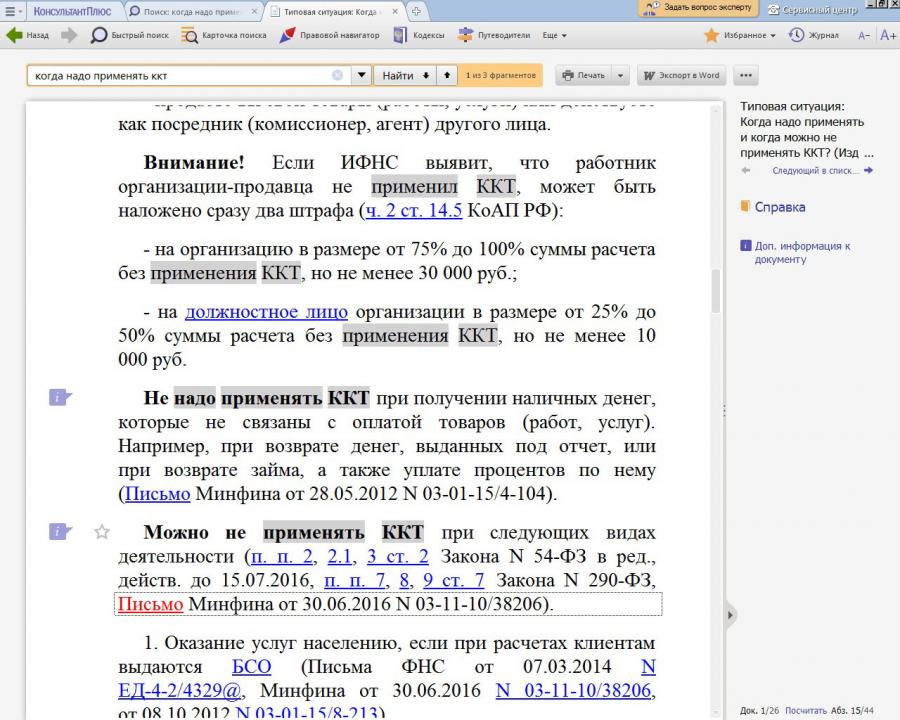Screen dimensions: 900x720
Task: Open a new tab with plus button
Action: coord(416,10)
